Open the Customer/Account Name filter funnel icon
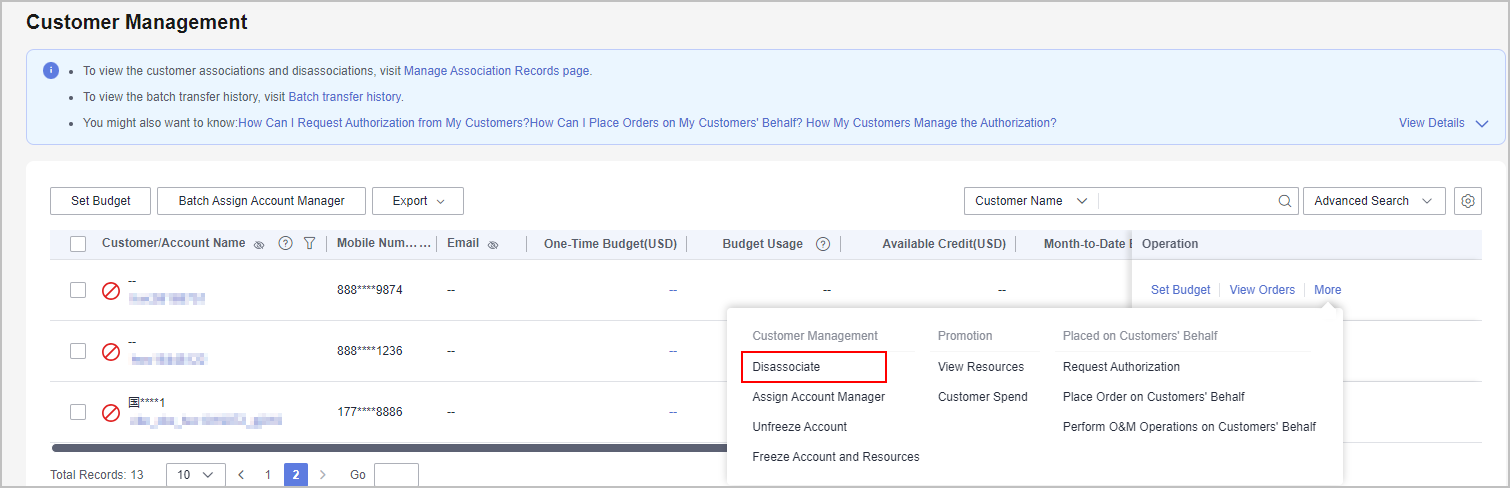Viewport: 1510px width, 488px height. click(309, 244)
